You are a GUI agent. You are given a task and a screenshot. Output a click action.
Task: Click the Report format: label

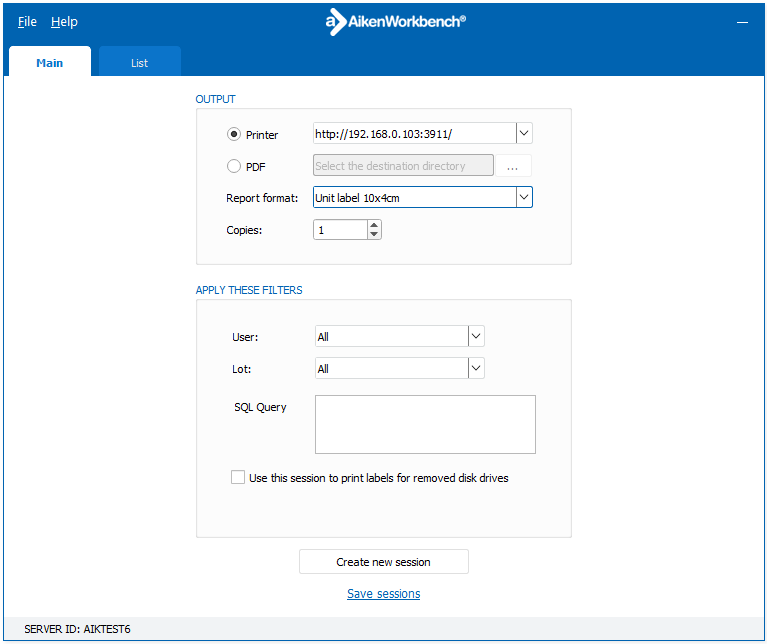(262, 198)
